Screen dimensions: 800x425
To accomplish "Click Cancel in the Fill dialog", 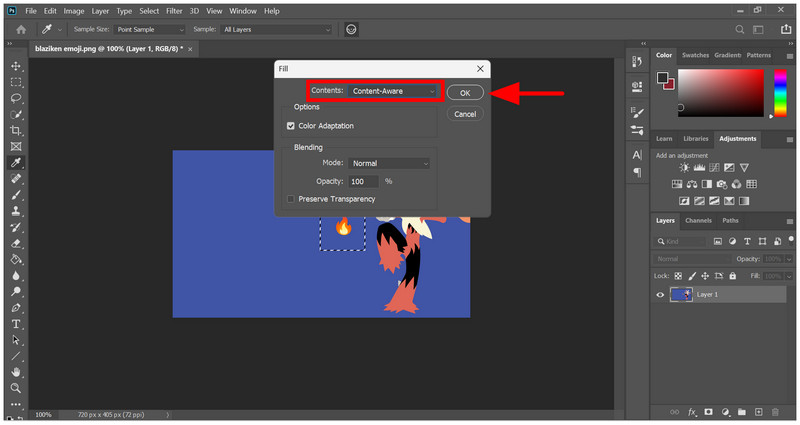I will coord(465,114).
